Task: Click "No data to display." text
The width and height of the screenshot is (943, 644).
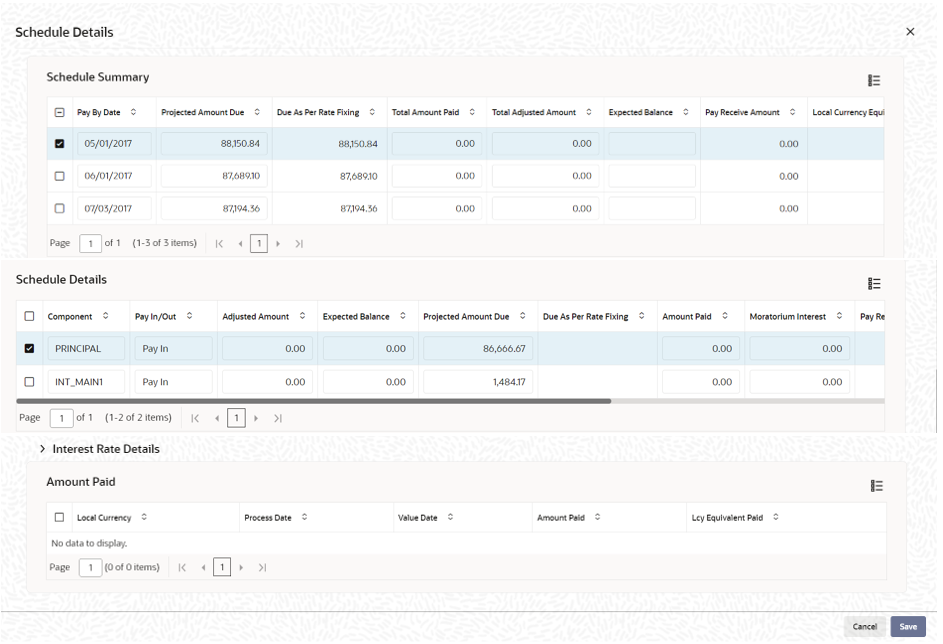Action: [x=89, y=543]
